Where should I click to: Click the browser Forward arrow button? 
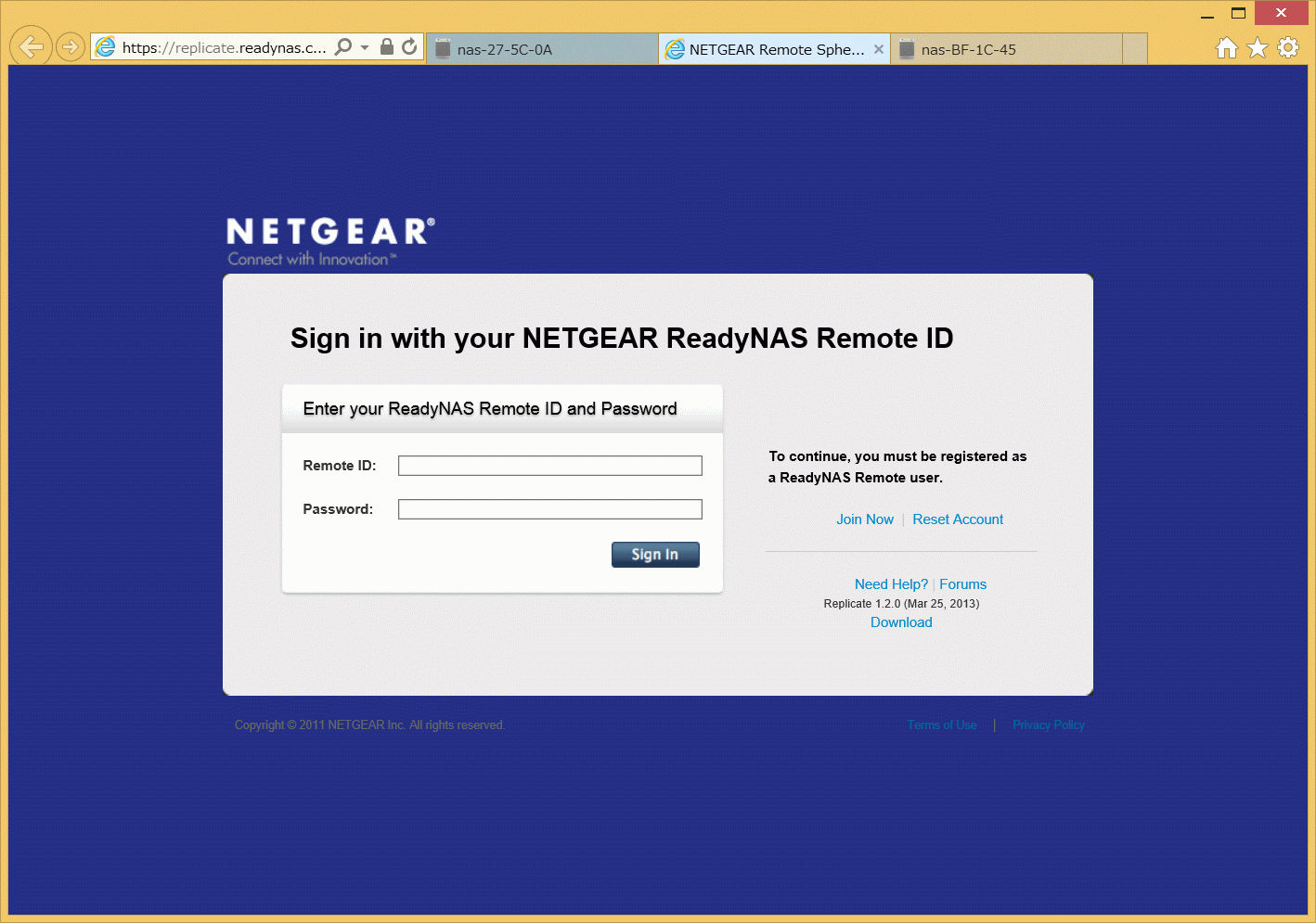(x=71, y=46)
